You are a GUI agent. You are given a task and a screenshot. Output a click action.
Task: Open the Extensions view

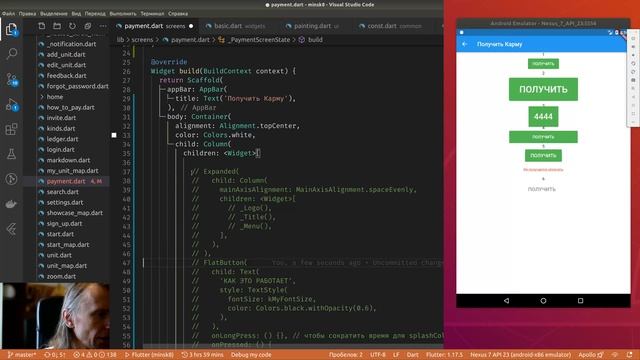tap(11, 129)
